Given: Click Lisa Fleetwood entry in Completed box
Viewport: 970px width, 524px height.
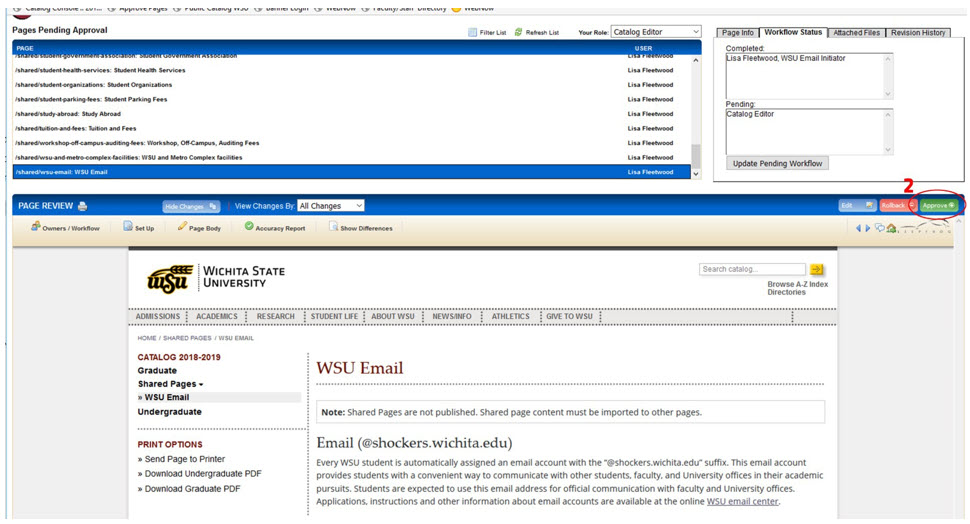Looking at the screenshot, I should (x=786, y=58).
